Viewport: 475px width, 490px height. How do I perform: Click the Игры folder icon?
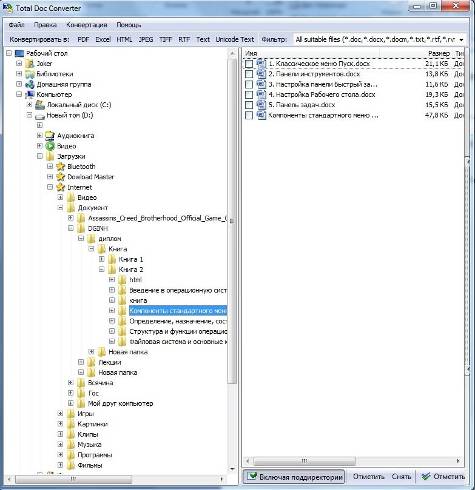(x=71, y=413)
